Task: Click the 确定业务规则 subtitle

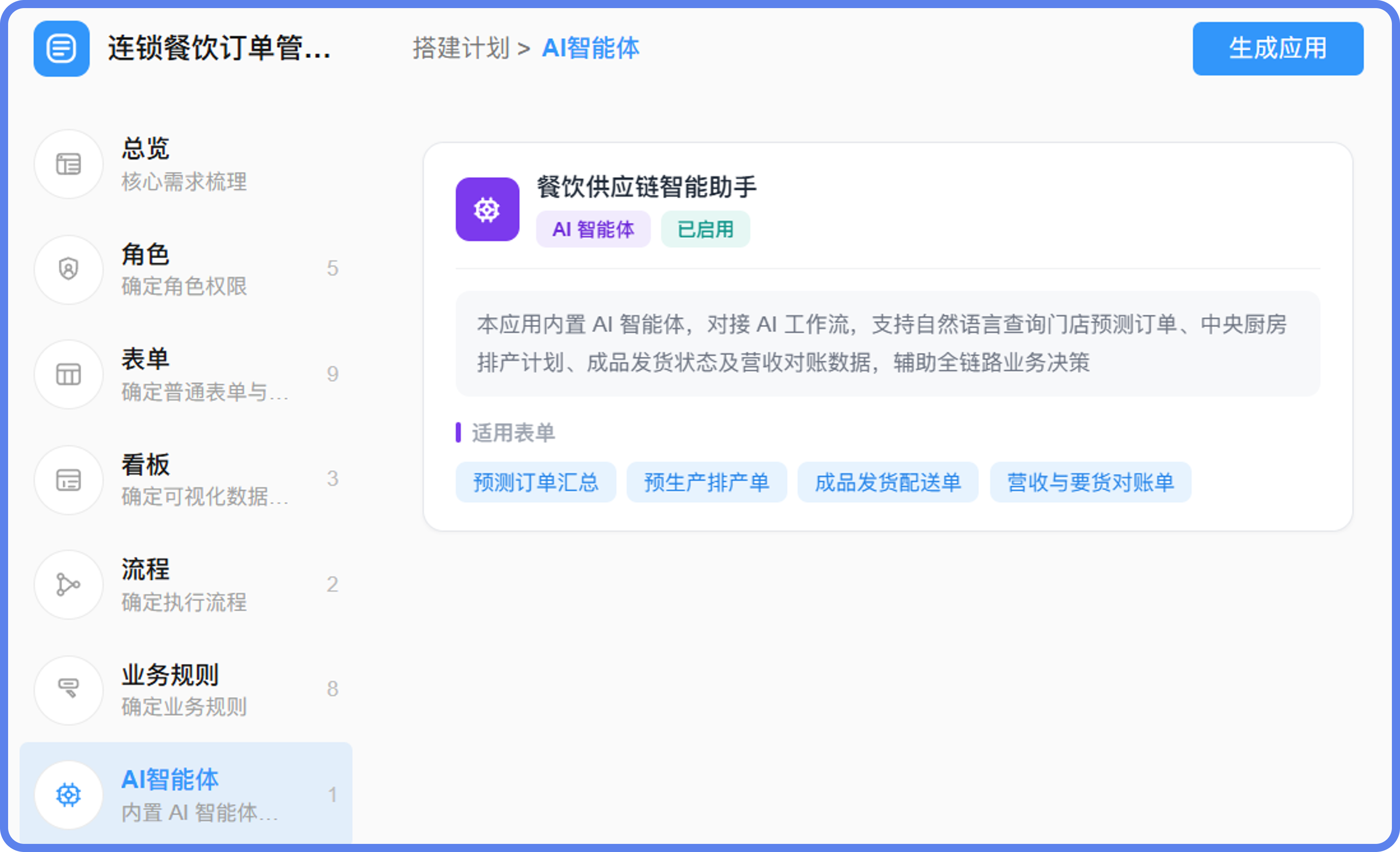Action: coord(184,707)
